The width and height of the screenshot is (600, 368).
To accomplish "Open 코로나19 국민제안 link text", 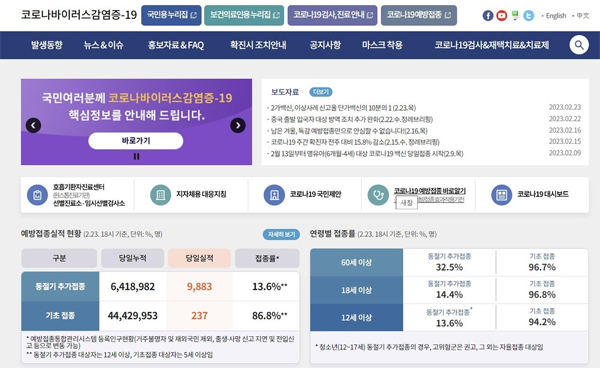I will [315, 194].
